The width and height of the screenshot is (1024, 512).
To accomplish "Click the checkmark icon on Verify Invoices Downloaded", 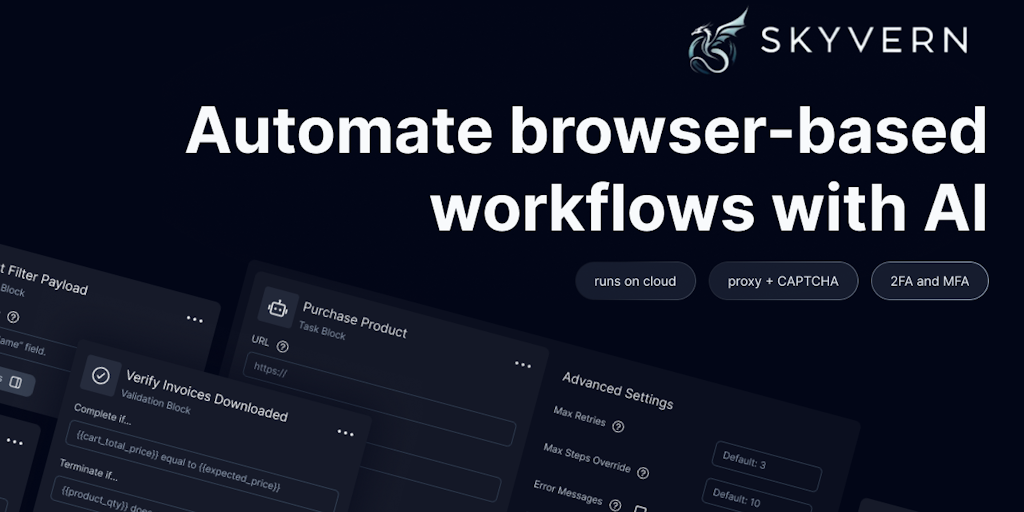I will 101,376.
